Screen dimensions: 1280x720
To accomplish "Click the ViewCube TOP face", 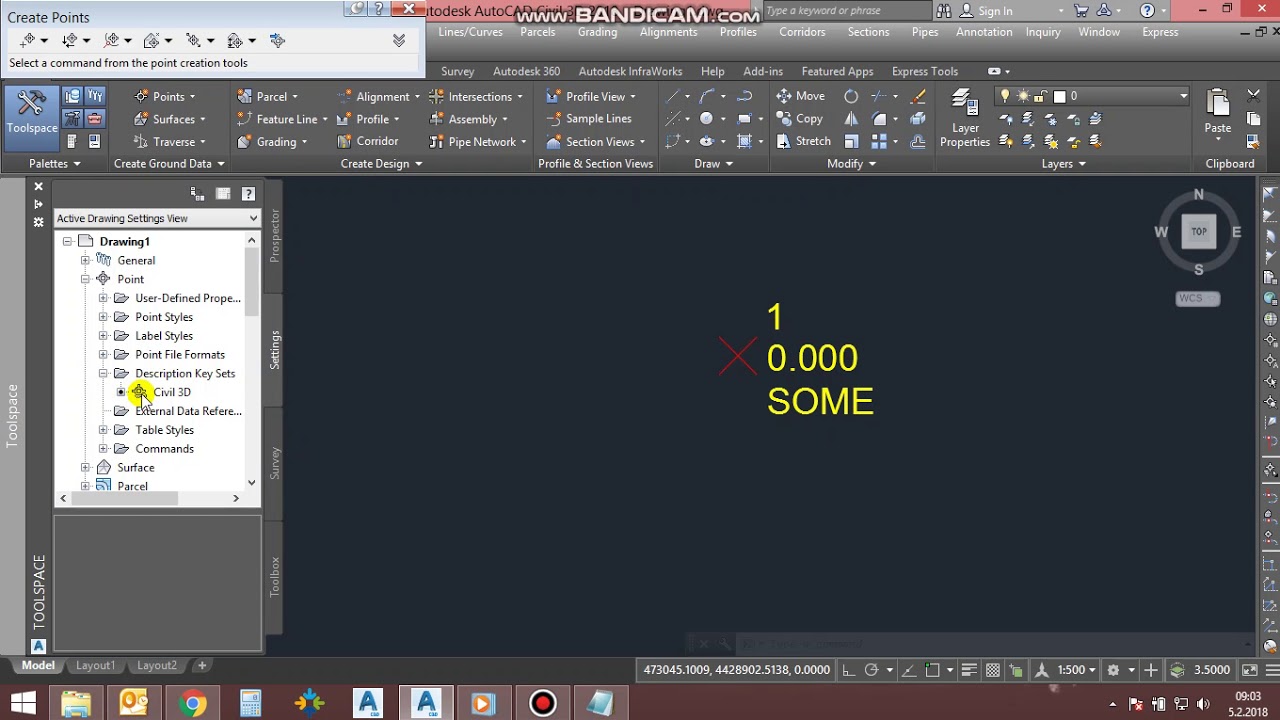I will (x=1198, y=231).
